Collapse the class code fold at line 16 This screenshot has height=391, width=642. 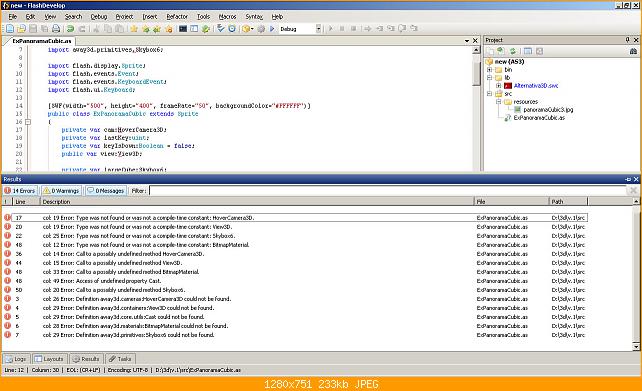pyautogui.click(x=28, y=122)
